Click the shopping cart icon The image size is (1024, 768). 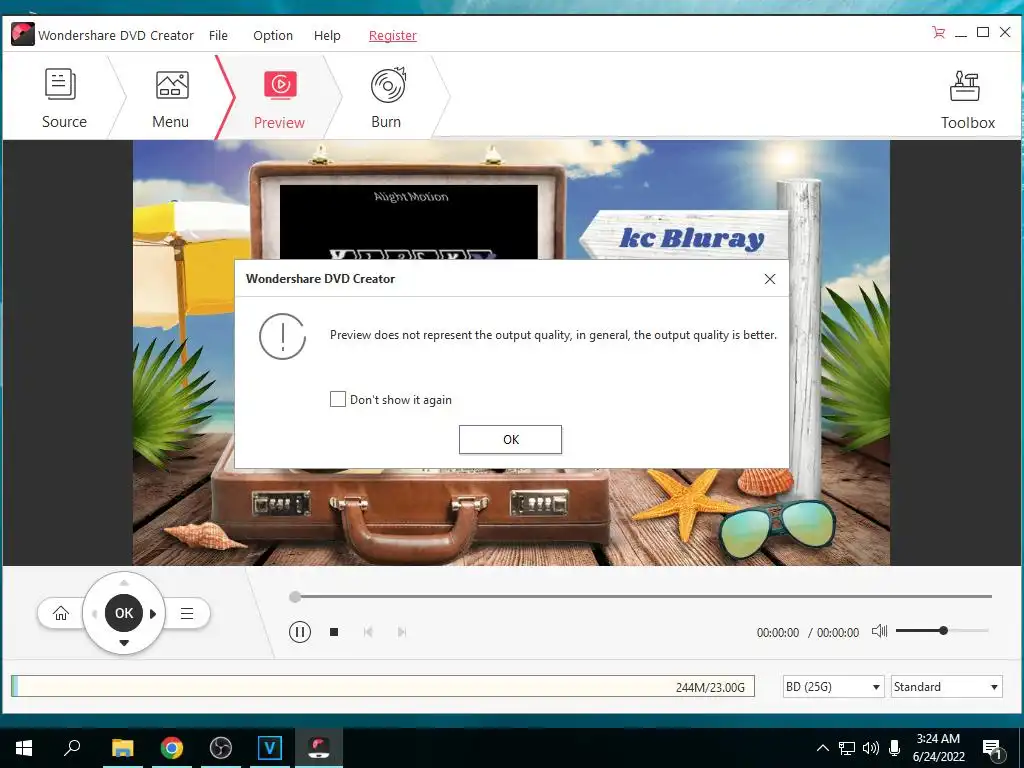point(938,32)
